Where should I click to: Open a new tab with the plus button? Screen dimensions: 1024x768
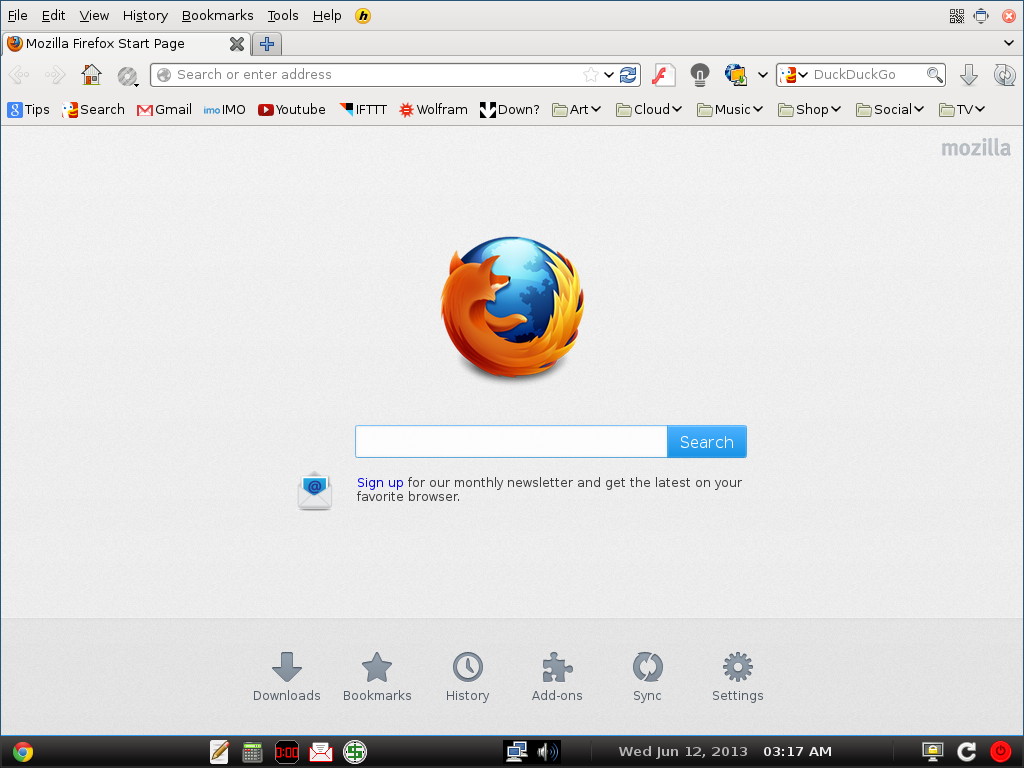click(x=266, y=44)
